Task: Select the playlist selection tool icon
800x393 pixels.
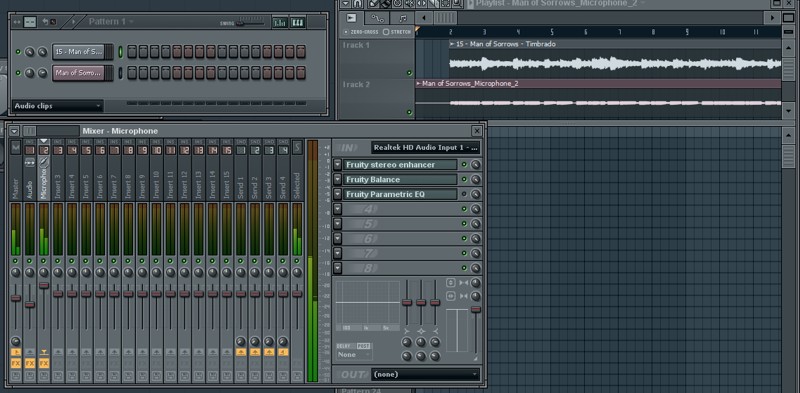Action: (x=445, y=4)
